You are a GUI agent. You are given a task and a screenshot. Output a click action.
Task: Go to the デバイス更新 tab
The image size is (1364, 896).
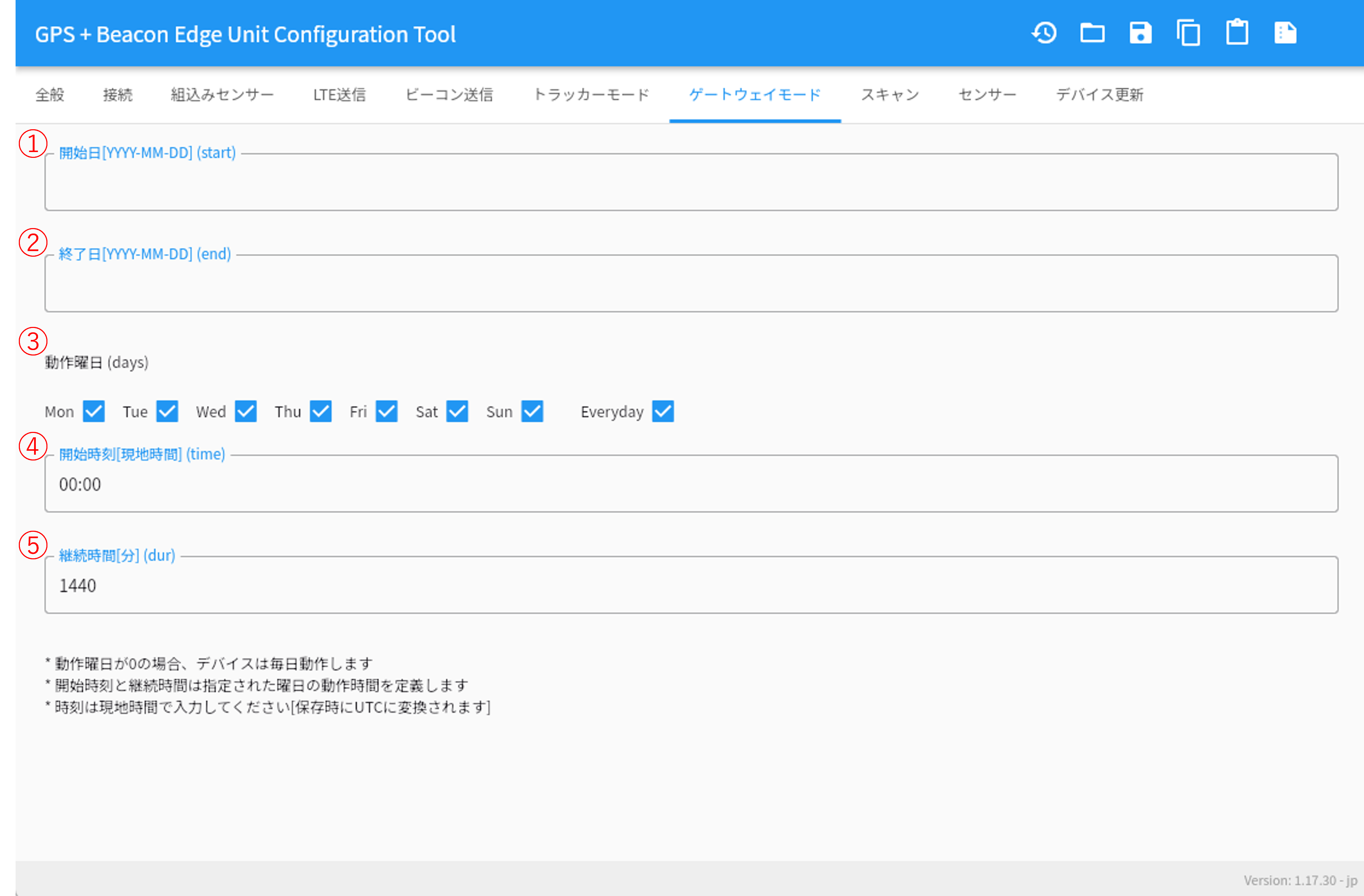point(1099,94)
